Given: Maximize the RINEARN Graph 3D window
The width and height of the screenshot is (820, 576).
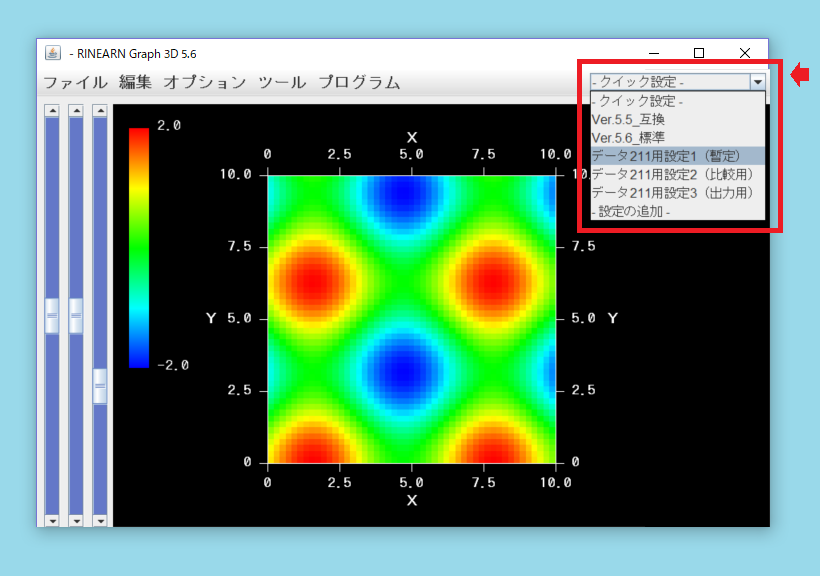Looking at the screenshot, I should click(699, 53).
